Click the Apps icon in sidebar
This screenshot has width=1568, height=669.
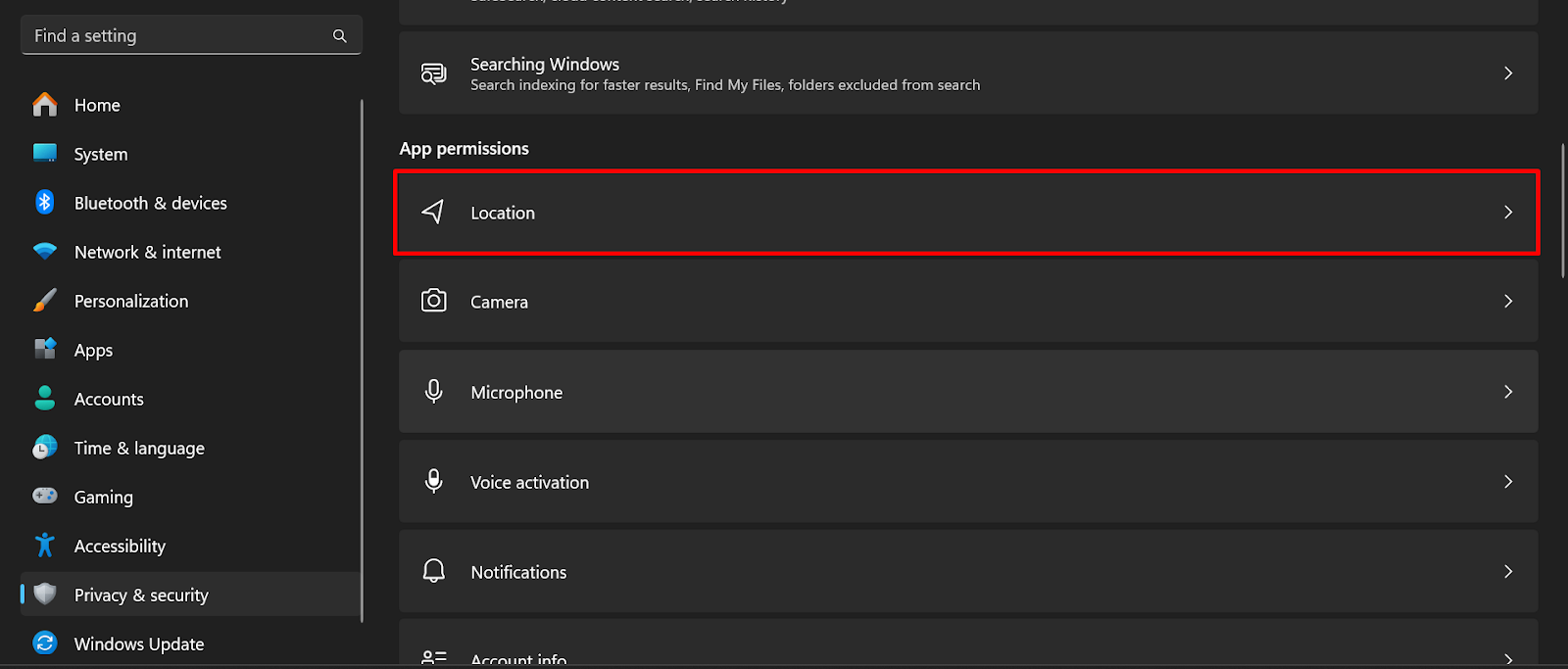click(x=45, y=349)
